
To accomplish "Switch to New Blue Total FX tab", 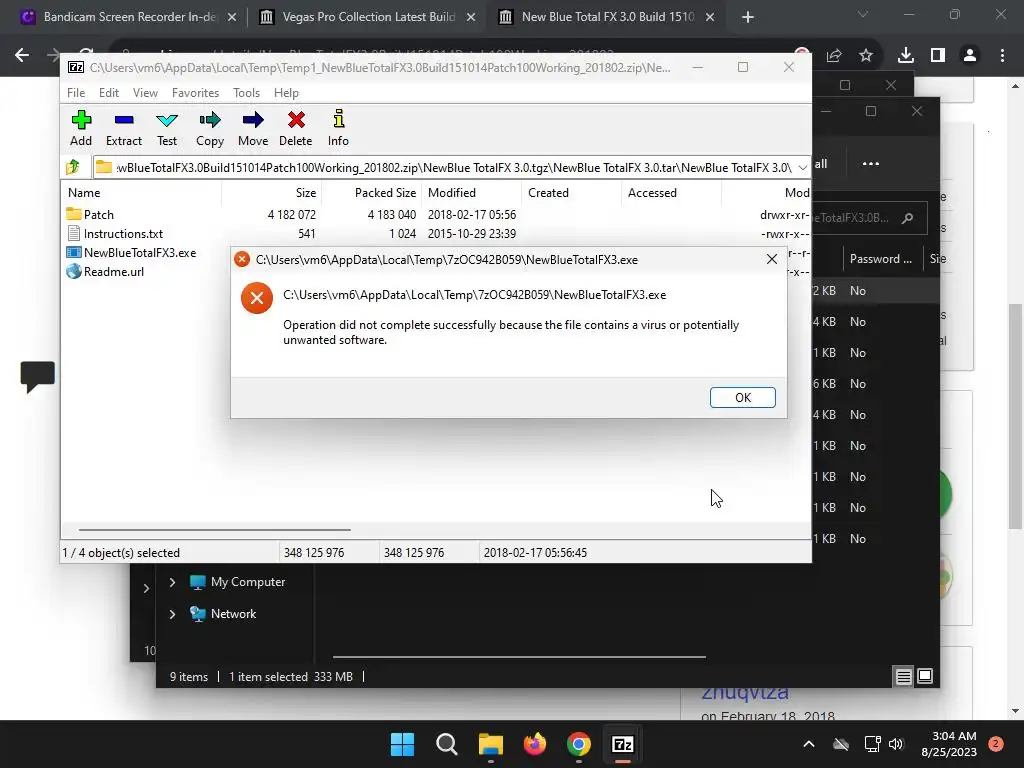I will 607,17.
